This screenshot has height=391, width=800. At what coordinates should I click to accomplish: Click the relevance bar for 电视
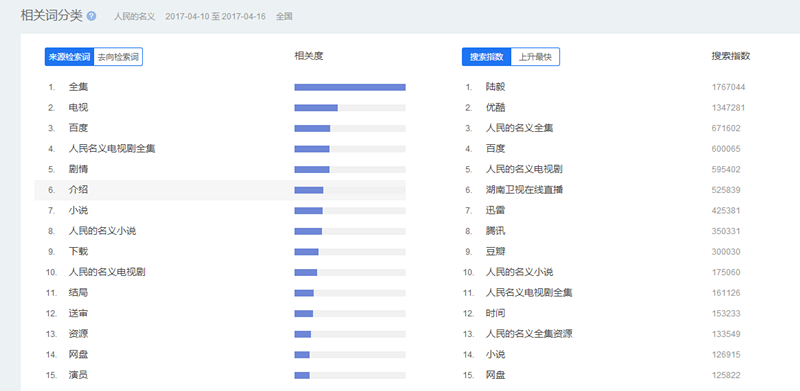tap(350, 108)
